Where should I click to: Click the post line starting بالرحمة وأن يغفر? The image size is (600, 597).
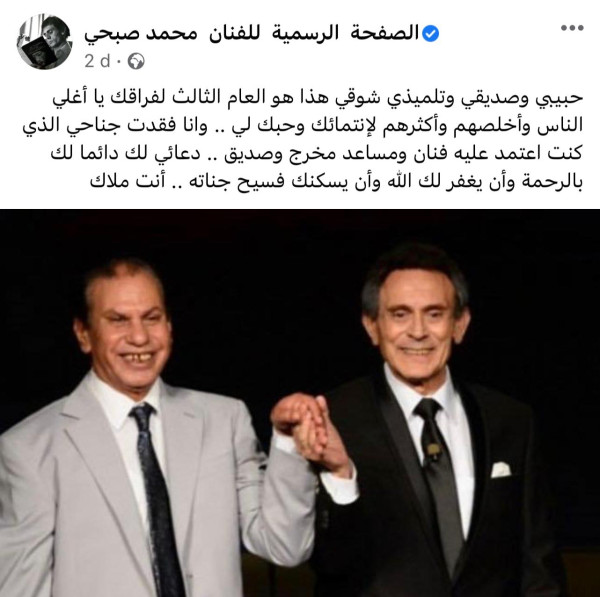click(x=336, y=181)
